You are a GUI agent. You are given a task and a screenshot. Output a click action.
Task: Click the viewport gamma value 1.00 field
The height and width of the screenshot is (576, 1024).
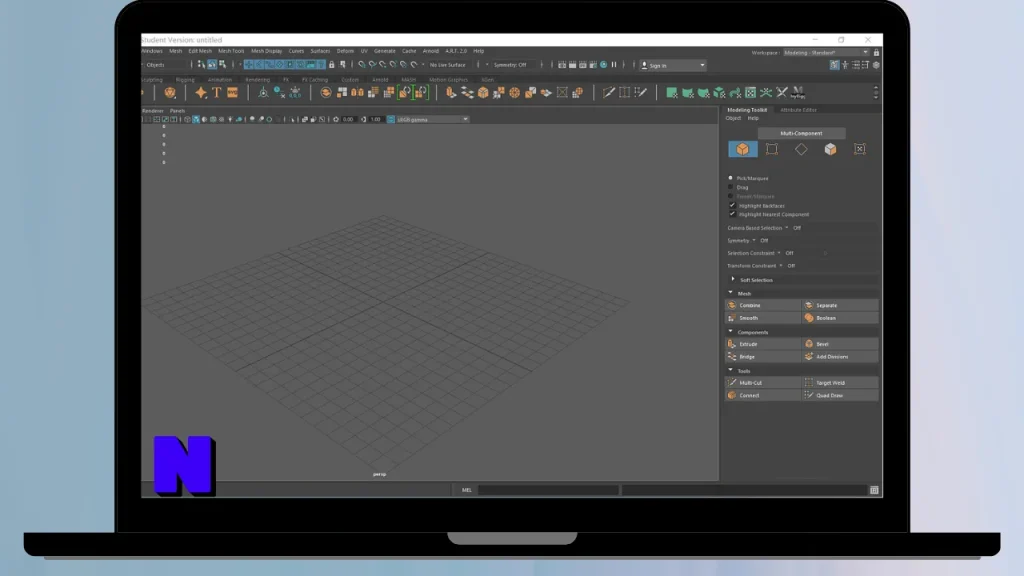(x=376, y=120)
